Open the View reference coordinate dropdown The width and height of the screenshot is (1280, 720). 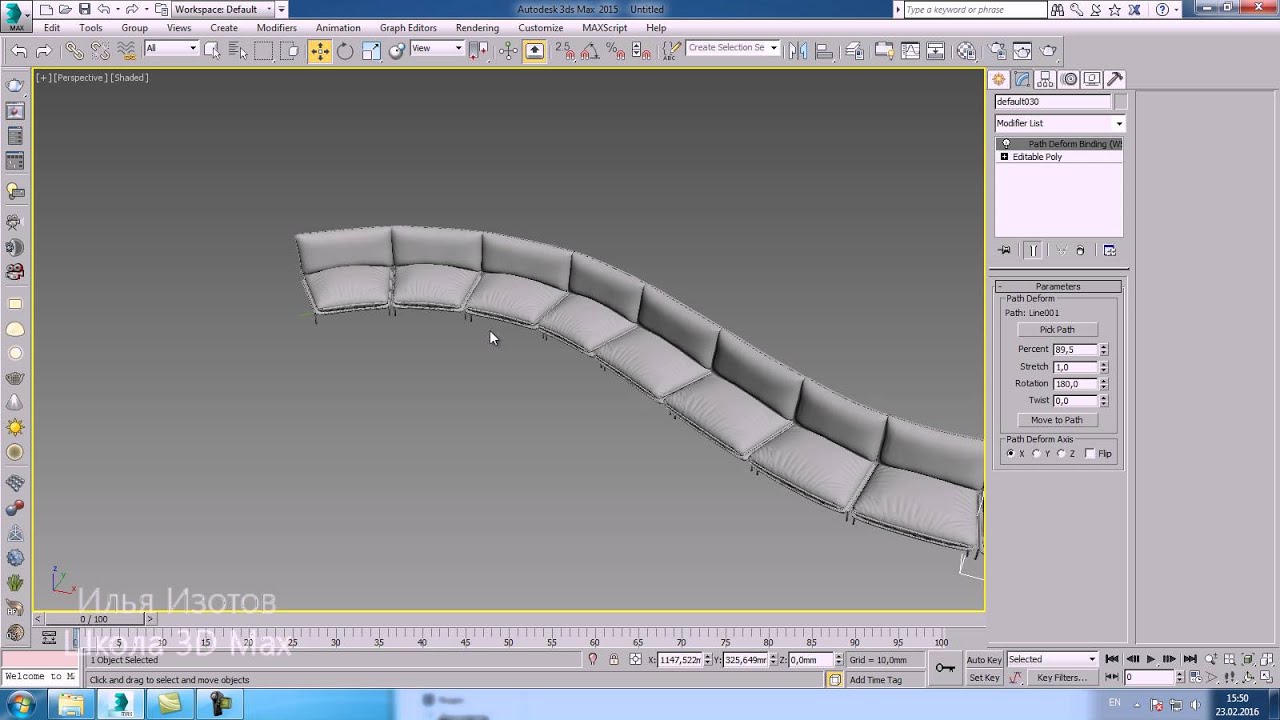[x=437, y=48]
